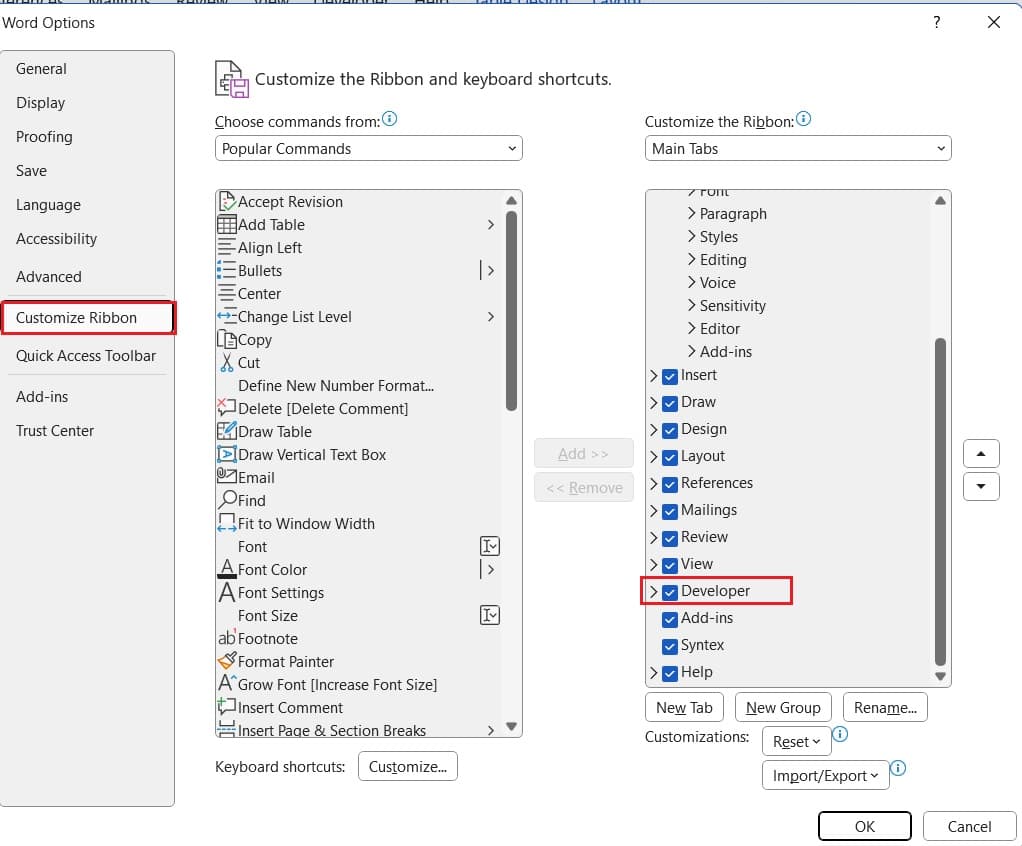The height and width of the screenshot is (846, 1022).
Task: Open the Reset dropdown
Action: click(x=796, y=742)
